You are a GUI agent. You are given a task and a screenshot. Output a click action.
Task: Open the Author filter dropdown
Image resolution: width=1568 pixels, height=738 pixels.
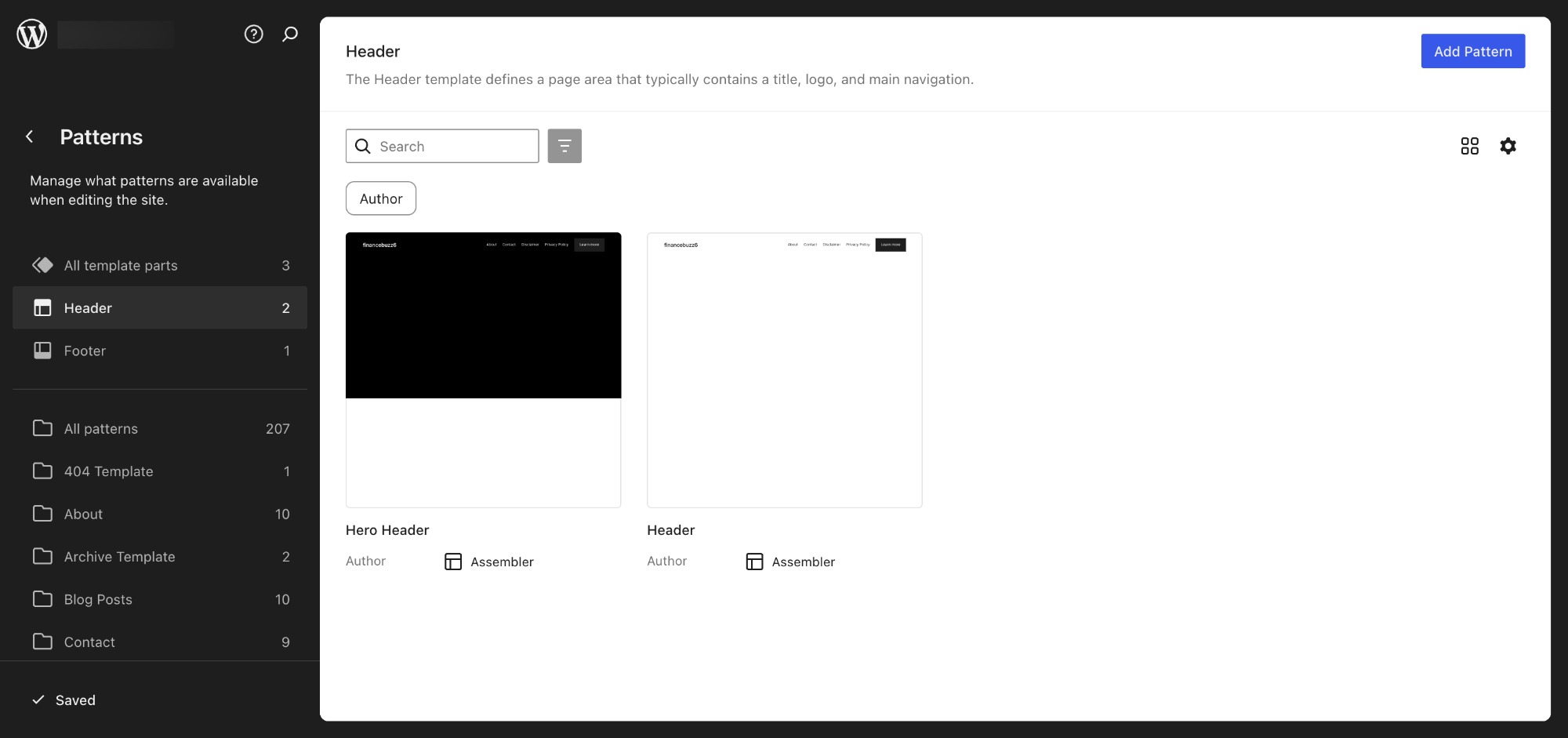[381, 198]
